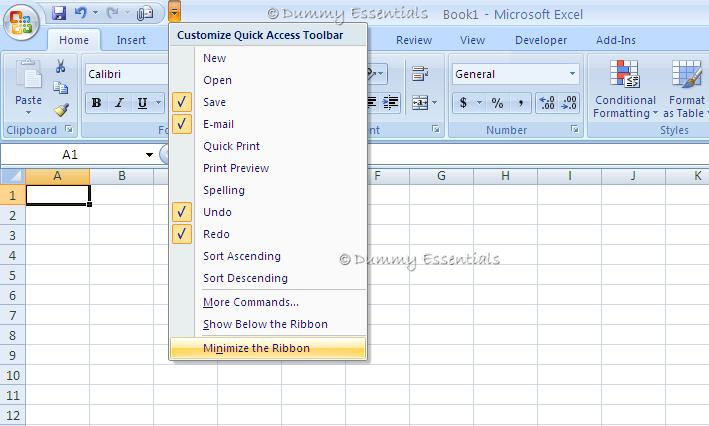This screenshot has height=426, width=709.
Task: Click the Redo arrow icon
Action: click(112, 13)
